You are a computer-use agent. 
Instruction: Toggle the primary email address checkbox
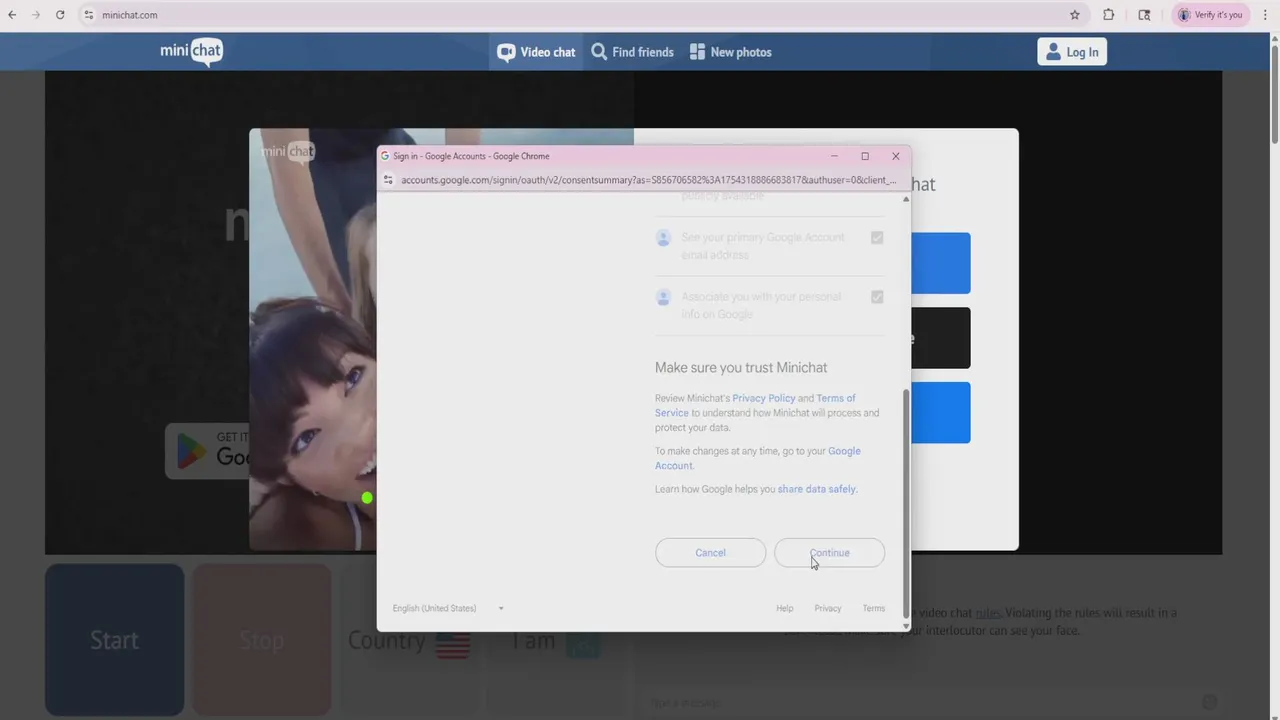coord(877,238)
